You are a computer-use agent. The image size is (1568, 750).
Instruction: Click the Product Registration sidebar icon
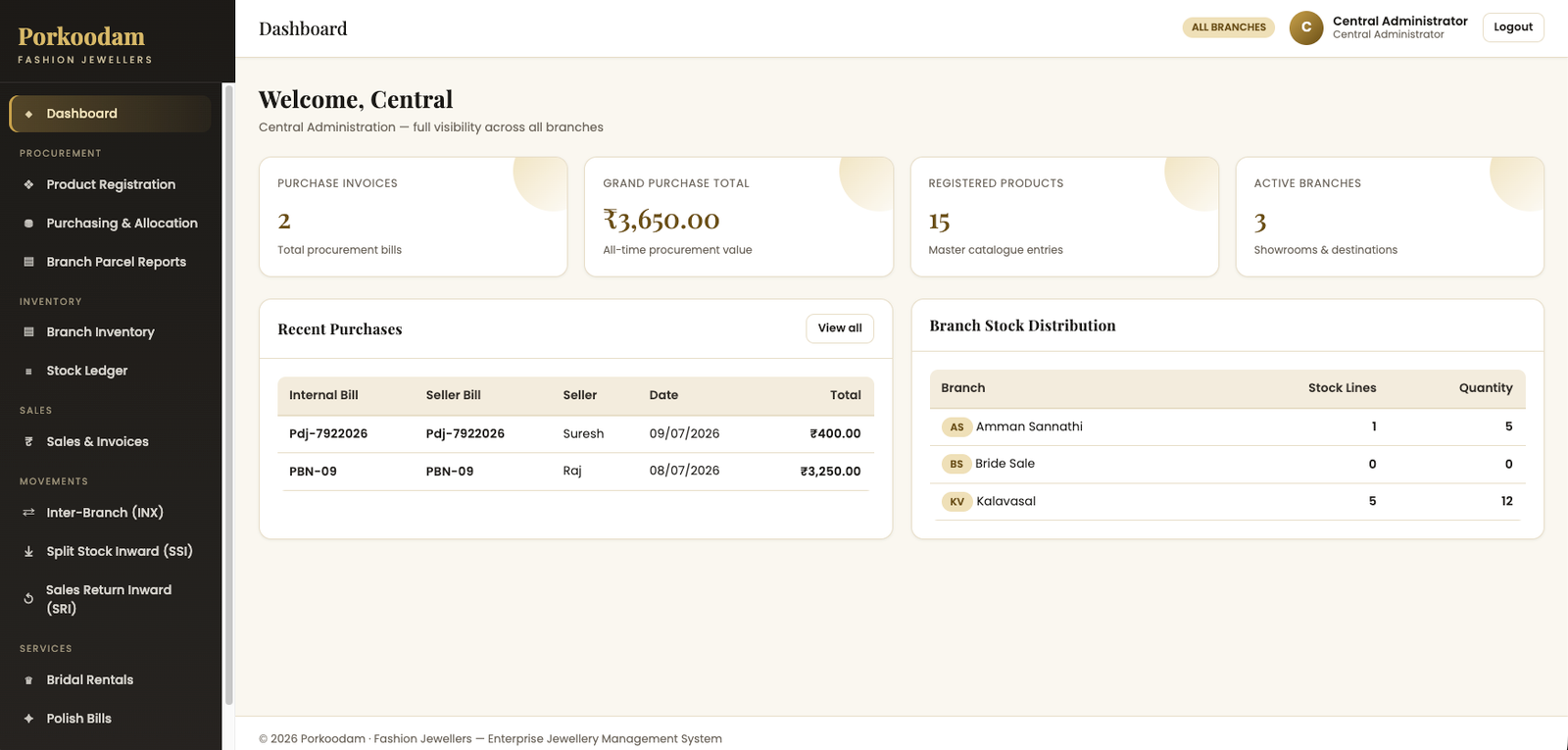click(28, 184)
